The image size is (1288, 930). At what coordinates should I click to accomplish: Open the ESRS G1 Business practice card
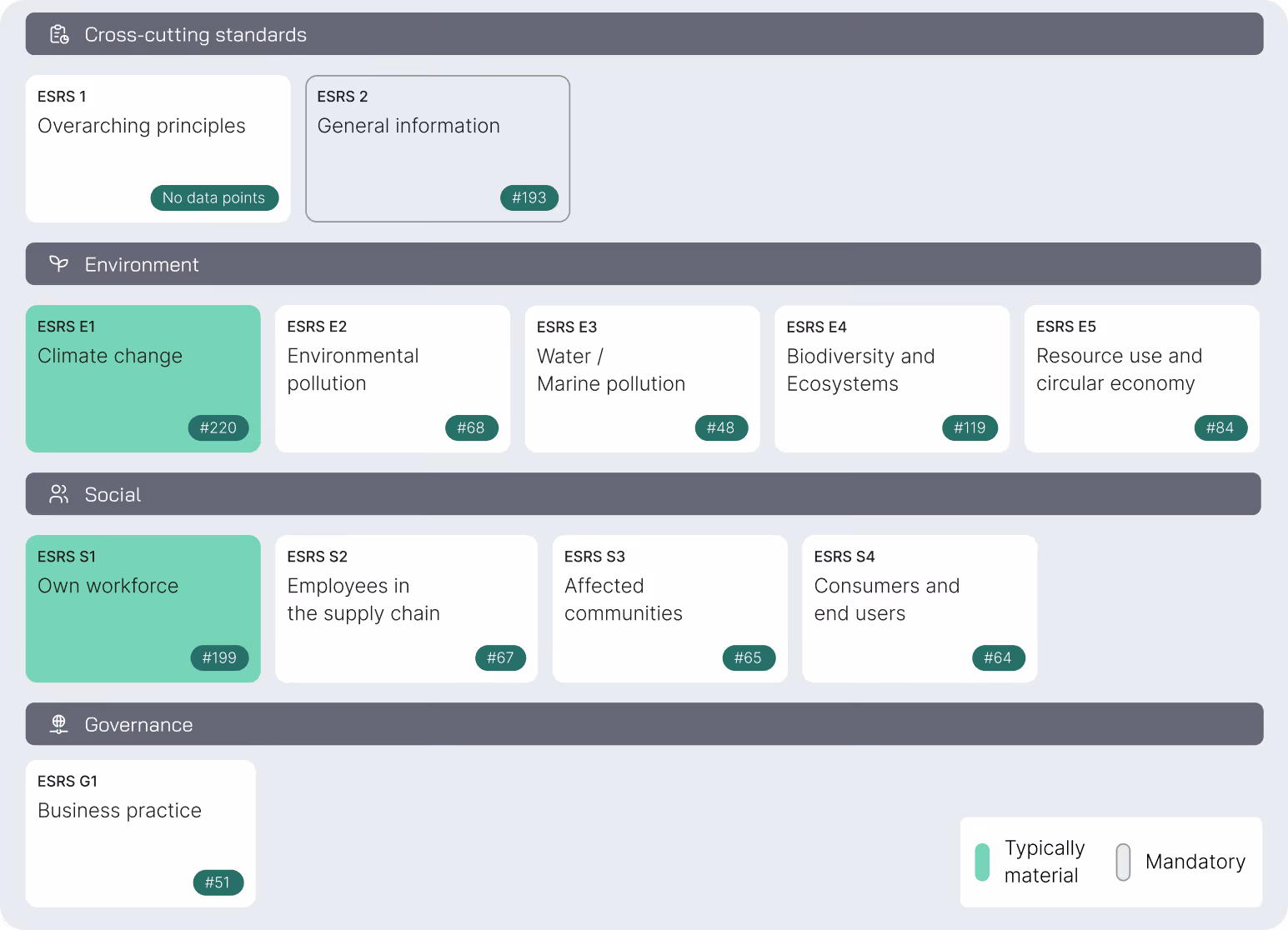click(x=141, y=833)
